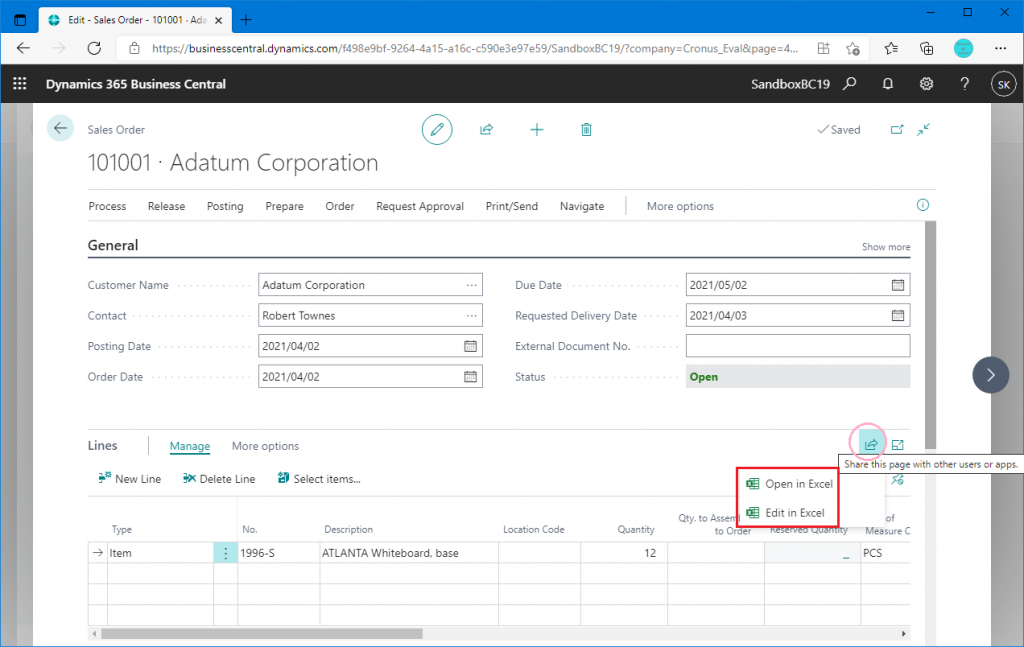Click the Customer Name field

pos(370,285)
